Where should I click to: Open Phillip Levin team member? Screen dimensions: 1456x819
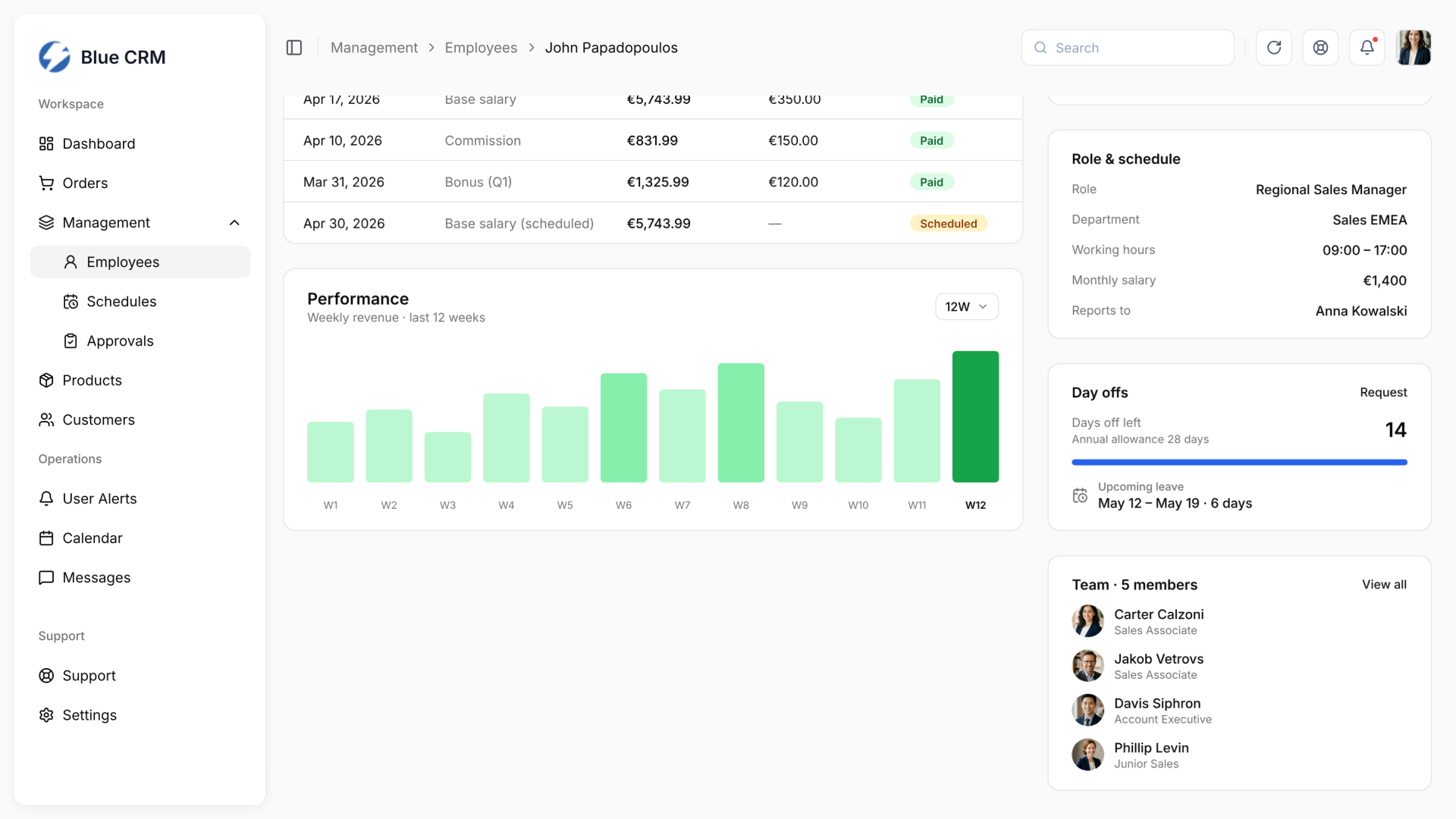pos(1239,755)
